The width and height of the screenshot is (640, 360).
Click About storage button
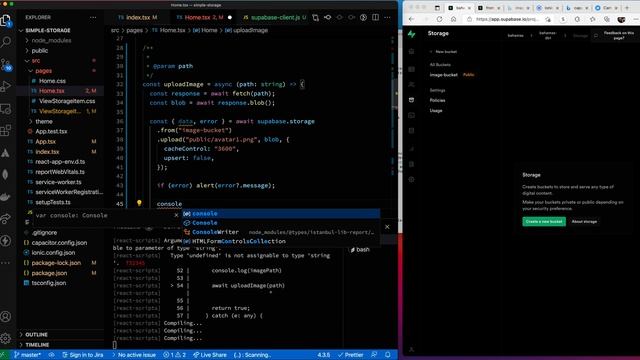pos(584,221)
